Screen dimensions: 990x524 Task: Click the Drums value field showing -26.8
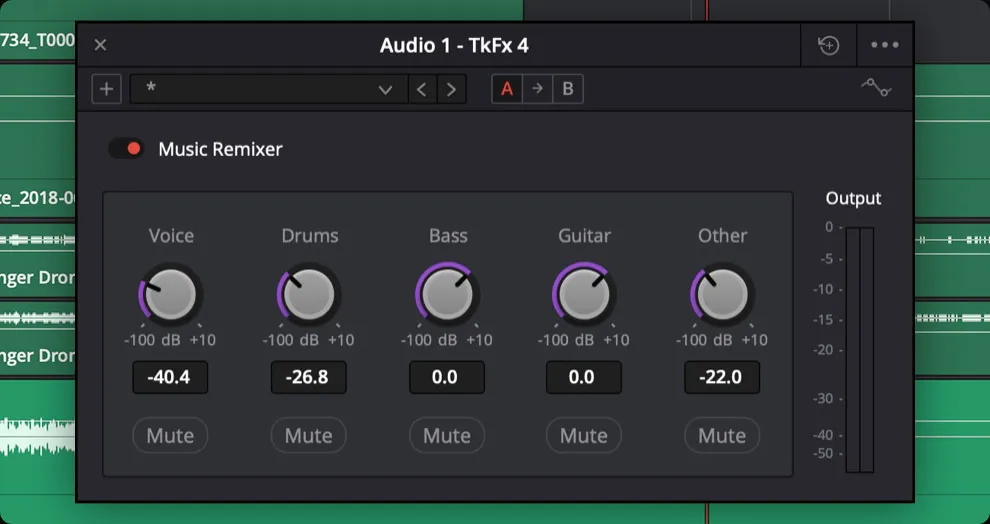308,378
